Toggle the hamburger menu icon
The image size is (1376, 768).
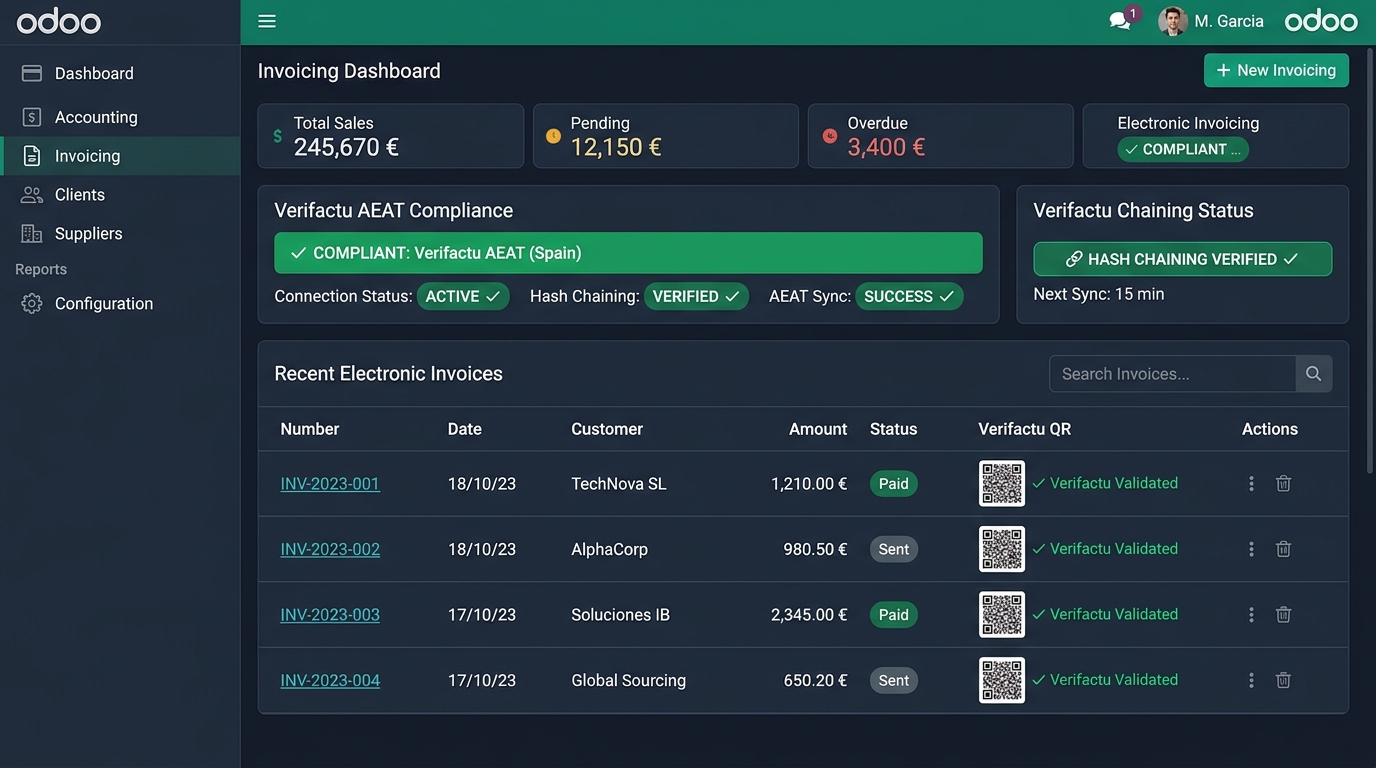tap(267, 21)
